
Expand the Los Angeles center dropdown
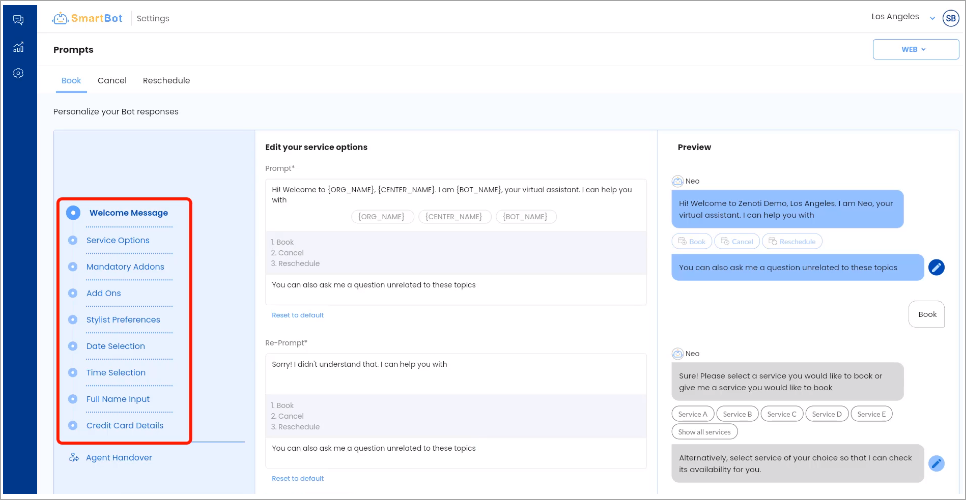click(x=903, y=17)
